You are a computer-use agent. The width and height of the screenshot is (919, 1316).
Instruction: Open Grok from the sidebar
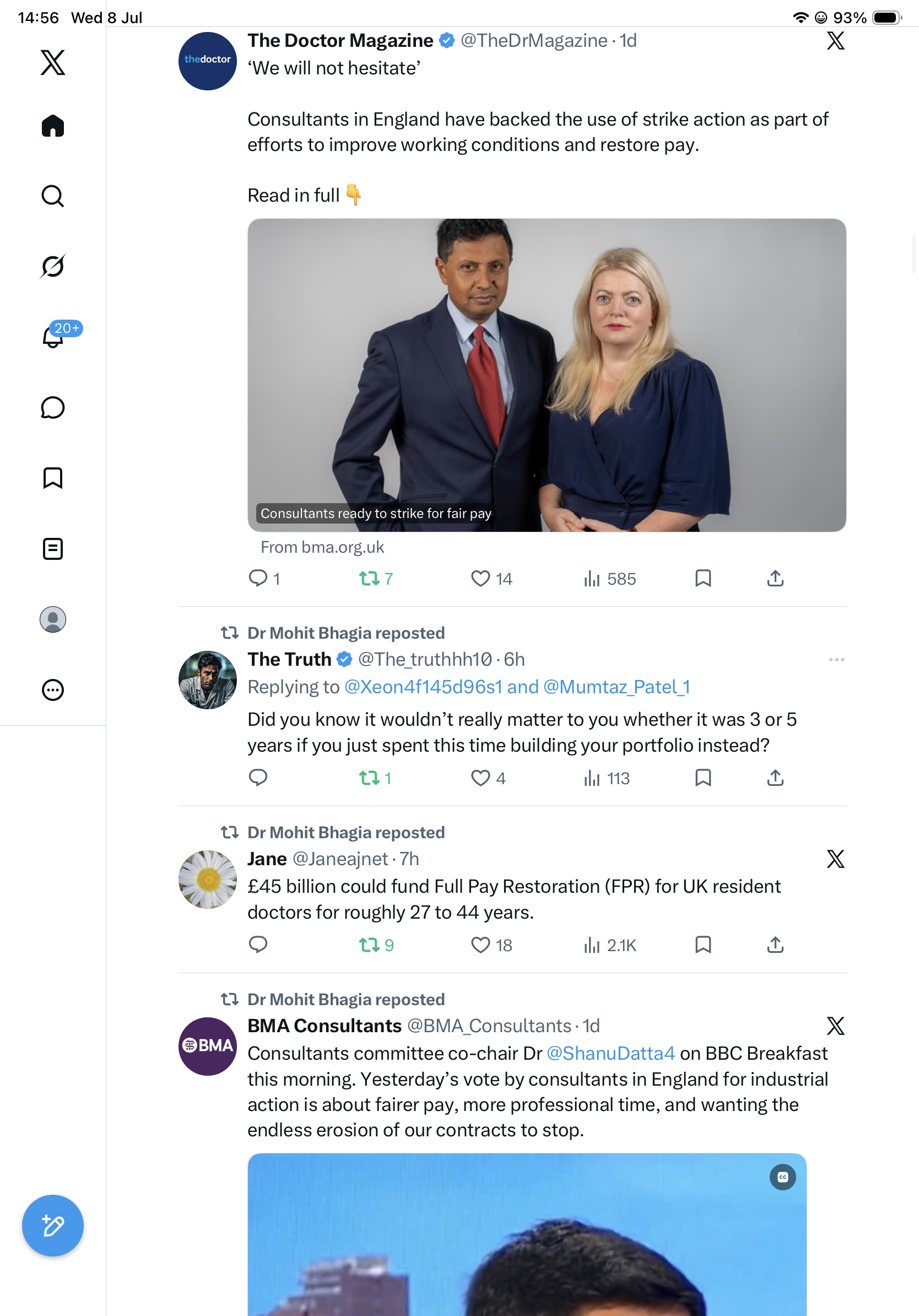[53, 266]
